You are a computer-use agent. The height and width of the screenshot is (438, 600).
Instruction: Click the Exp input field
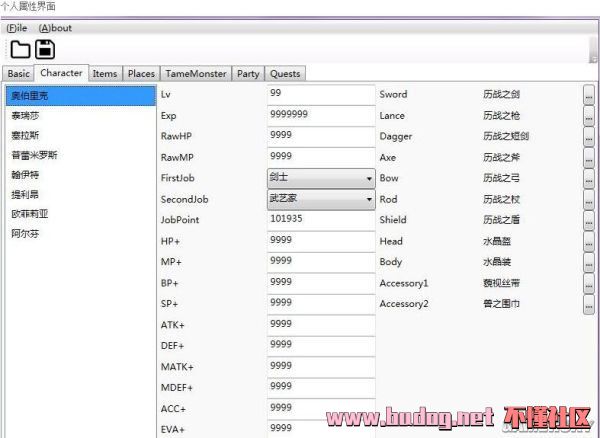(x=320, y=115)
